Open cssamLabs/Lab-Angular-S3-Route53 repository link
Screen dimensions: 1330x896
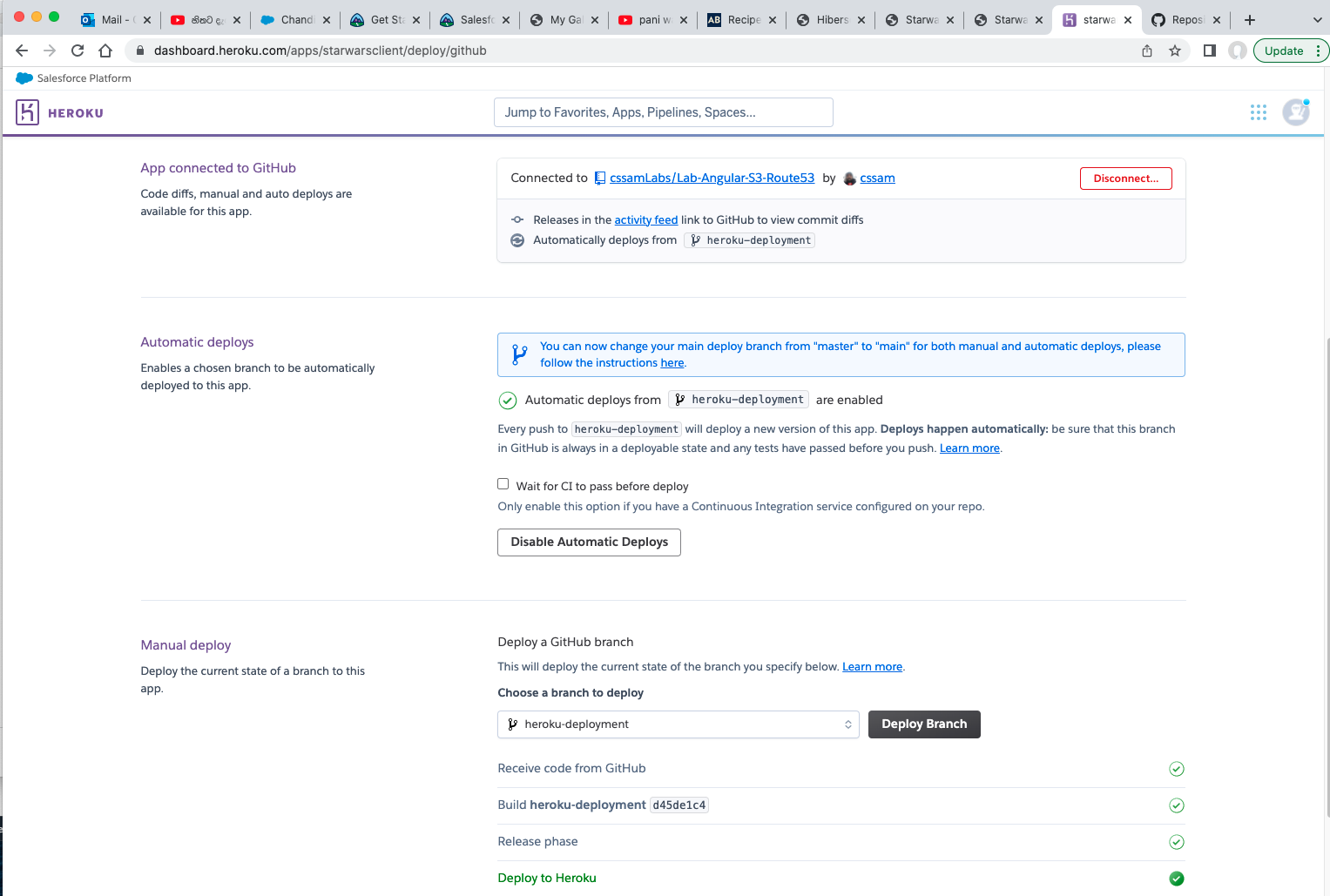(712, 178)
